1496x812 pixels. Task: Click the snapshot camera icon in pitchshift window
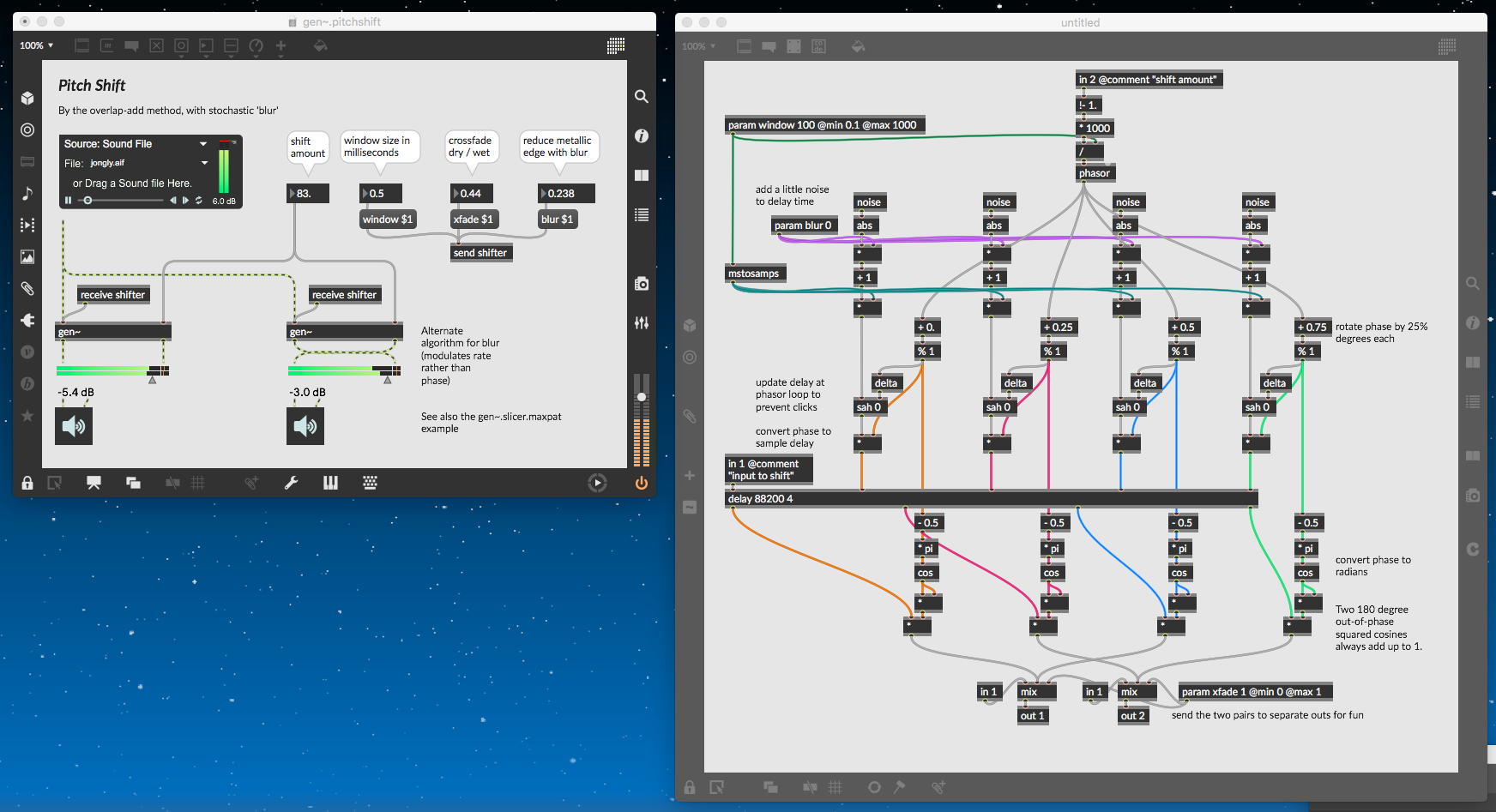pos(641,284)
